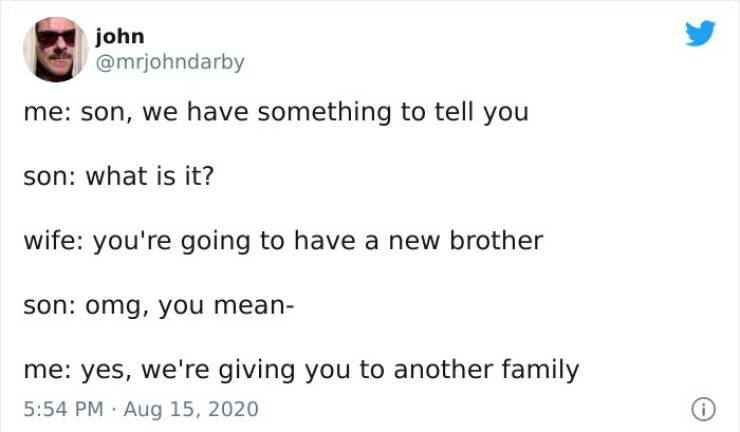
Task: Click the 'wife:' speaker label
Action: (x=54, y=240)
